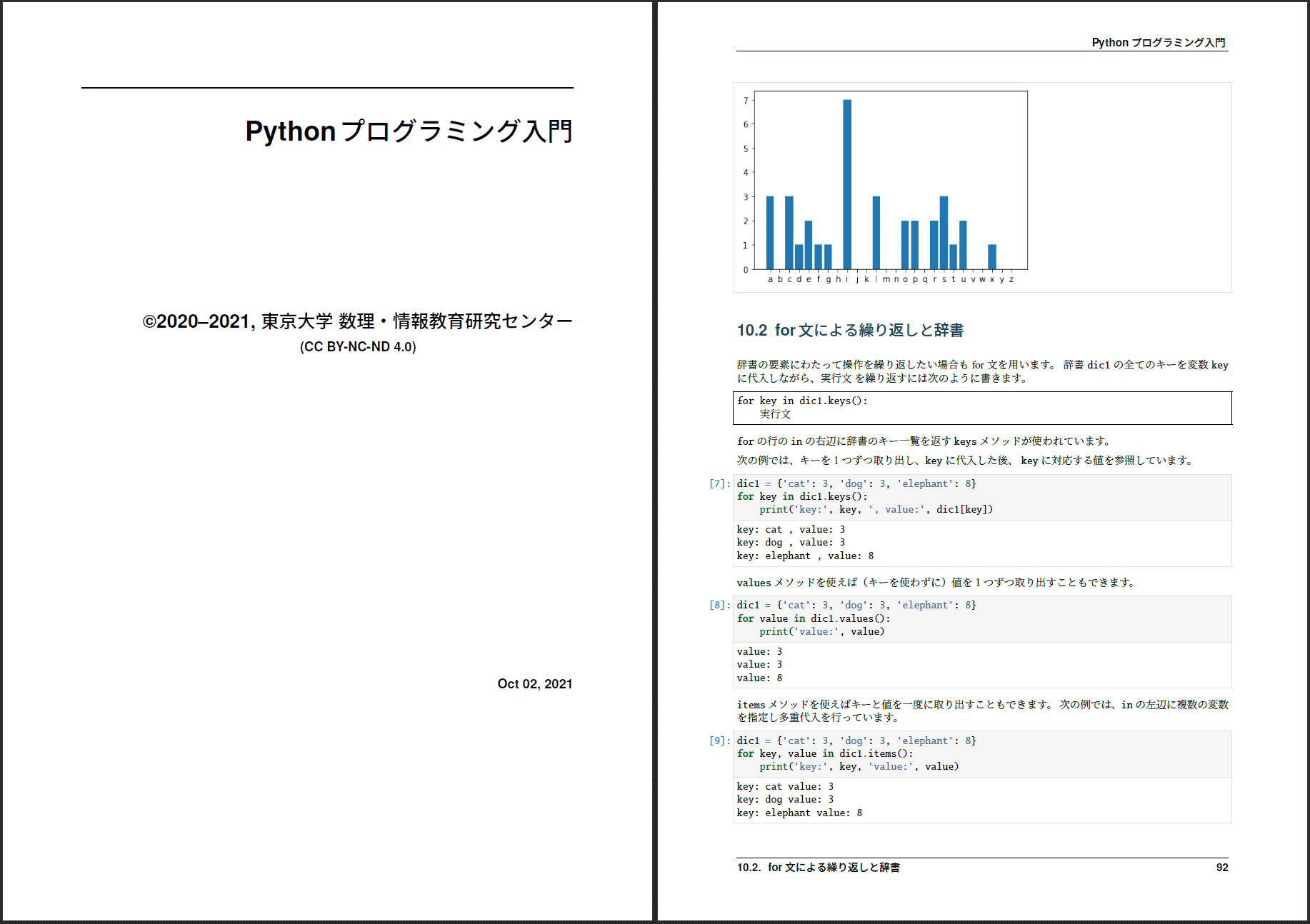This screenshot has height=924, width=1310.
Task: Click the document title 'Pythonプログラミング入門'
Action: [409, 131]
